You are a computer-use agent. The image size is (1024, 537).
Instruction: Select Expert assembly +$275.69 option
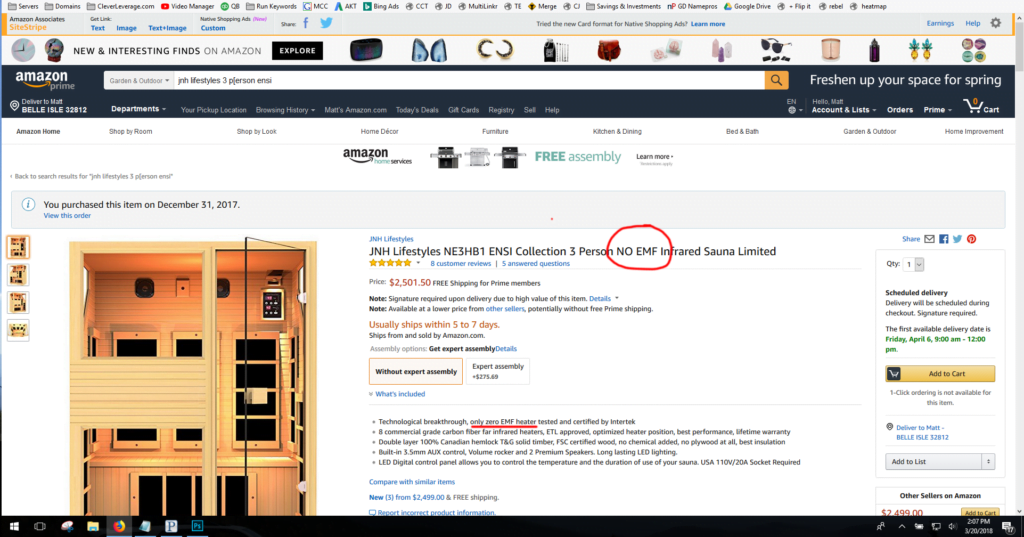pyautogui.click(x=498, y=371)
